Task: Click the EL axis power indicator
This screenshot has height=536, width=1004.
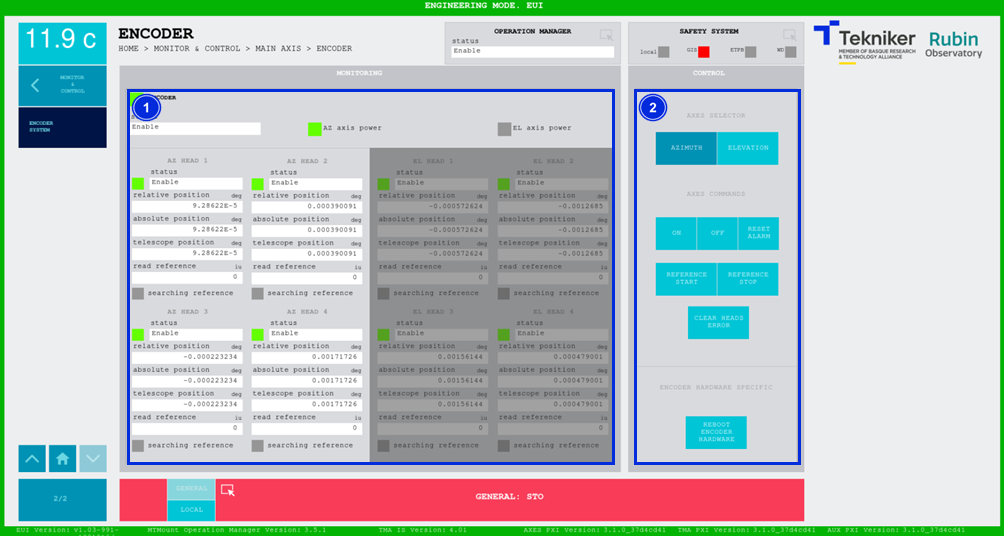Action: [x=505, y=129]
